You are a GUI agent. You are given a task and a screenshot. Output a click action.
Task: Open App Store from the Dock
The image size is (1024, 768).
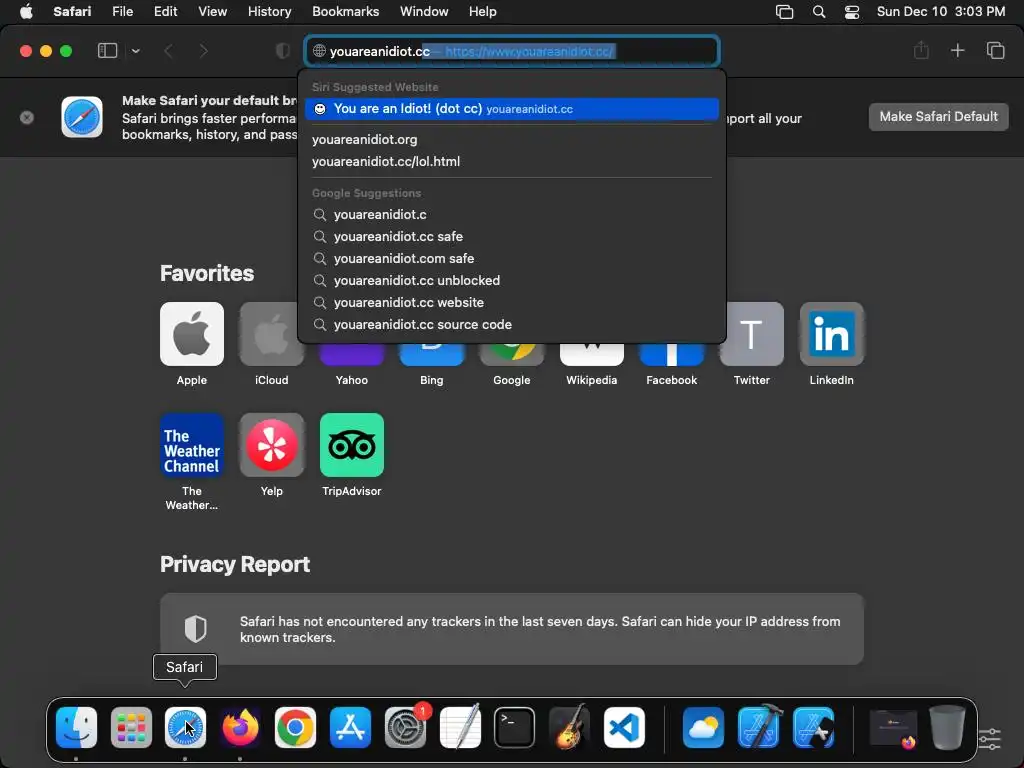[350, 727]
